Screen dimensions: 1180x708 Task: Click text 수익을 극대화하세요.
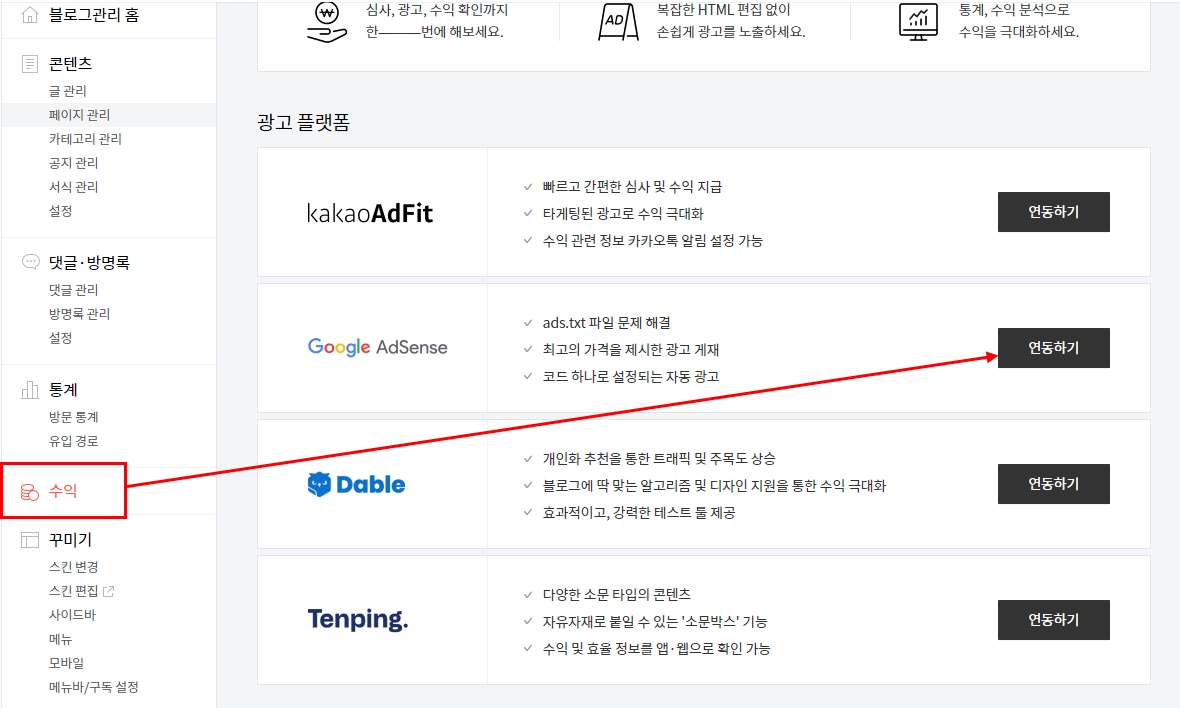pyautogui.click(x=1018, y=32)
